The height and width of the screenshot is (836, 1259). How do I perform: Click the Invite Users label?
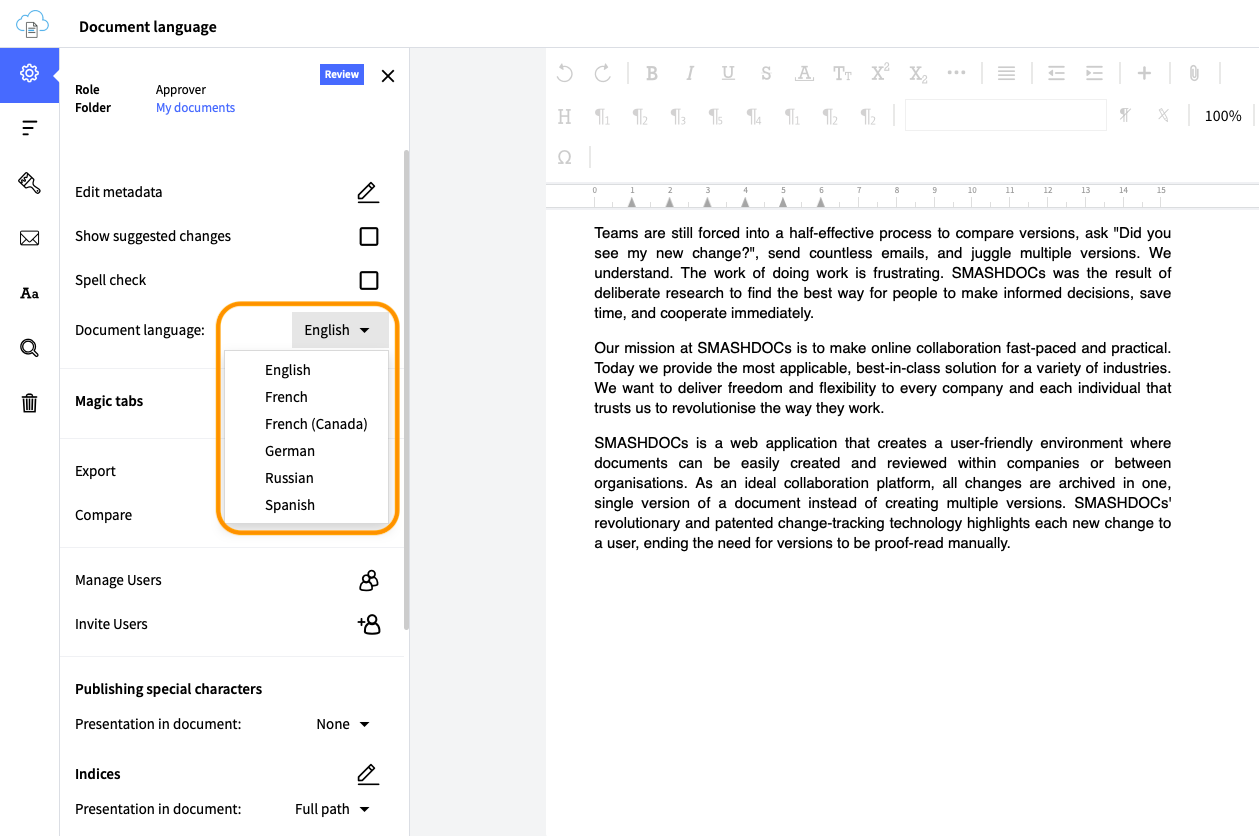111,624
